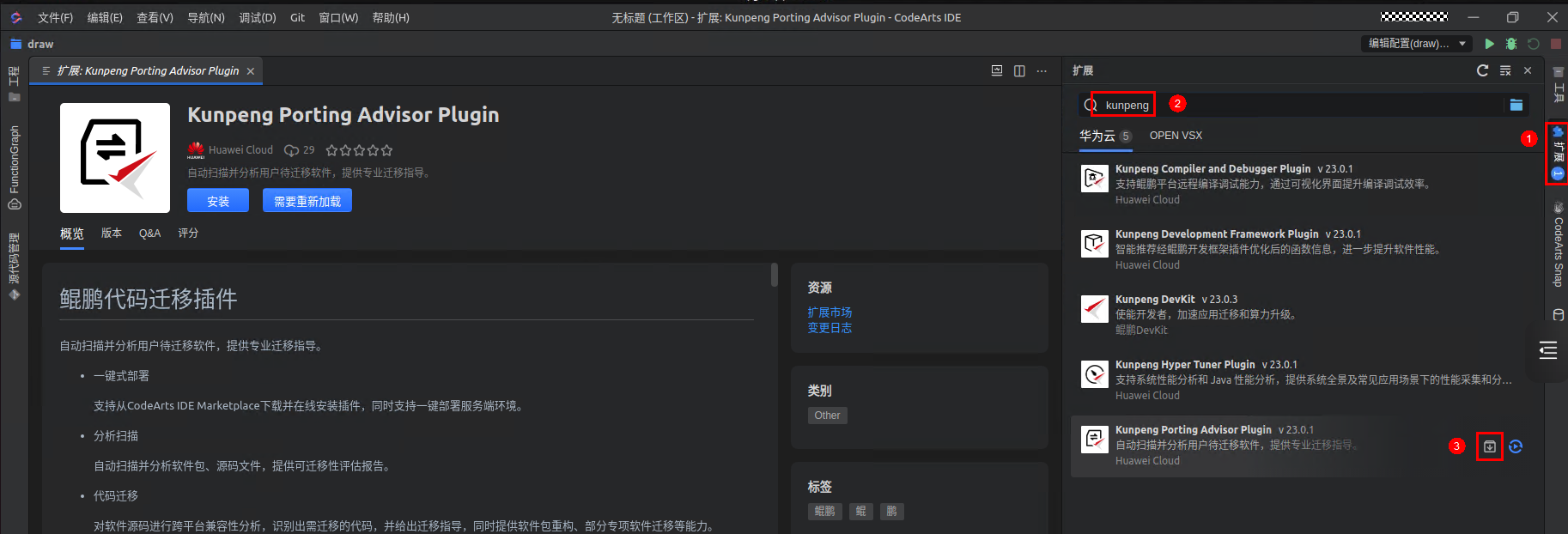Open the 文件(F) menu
Screen dimensions: 1568x534
[56, 17]
